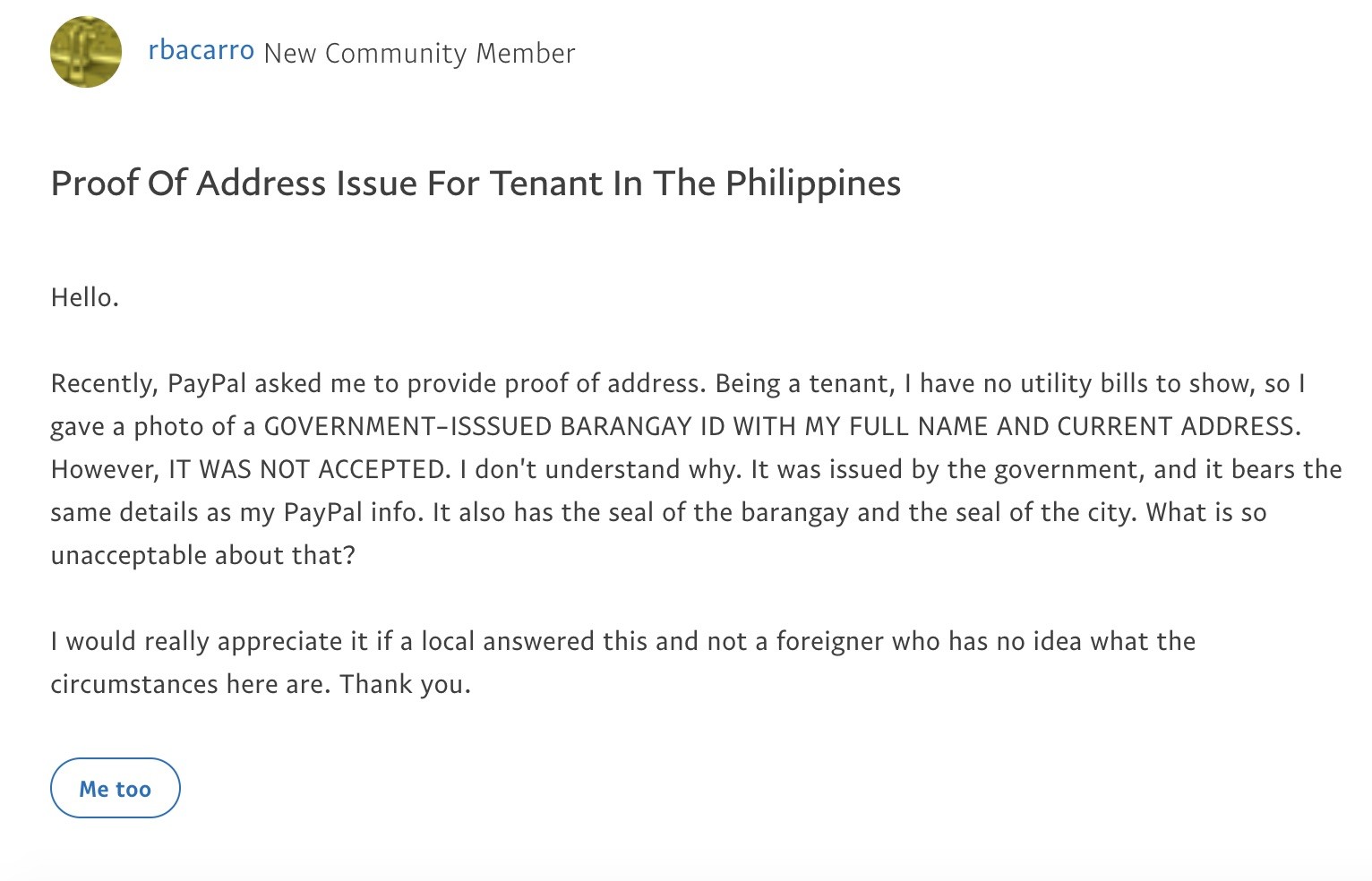
Task: Click the closing Thank you. text
Action: click(x=405, y=684)
